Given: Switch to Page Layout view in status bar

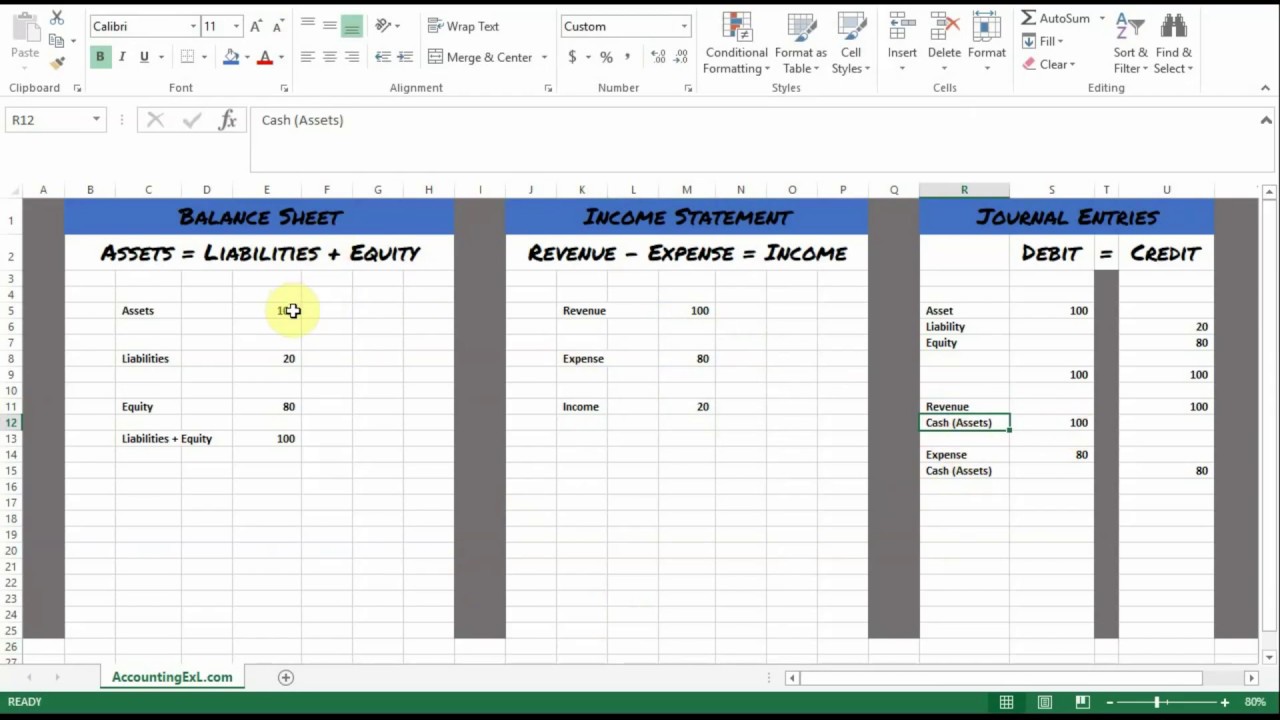Looking at the screenshot, I should [1045, 702].
